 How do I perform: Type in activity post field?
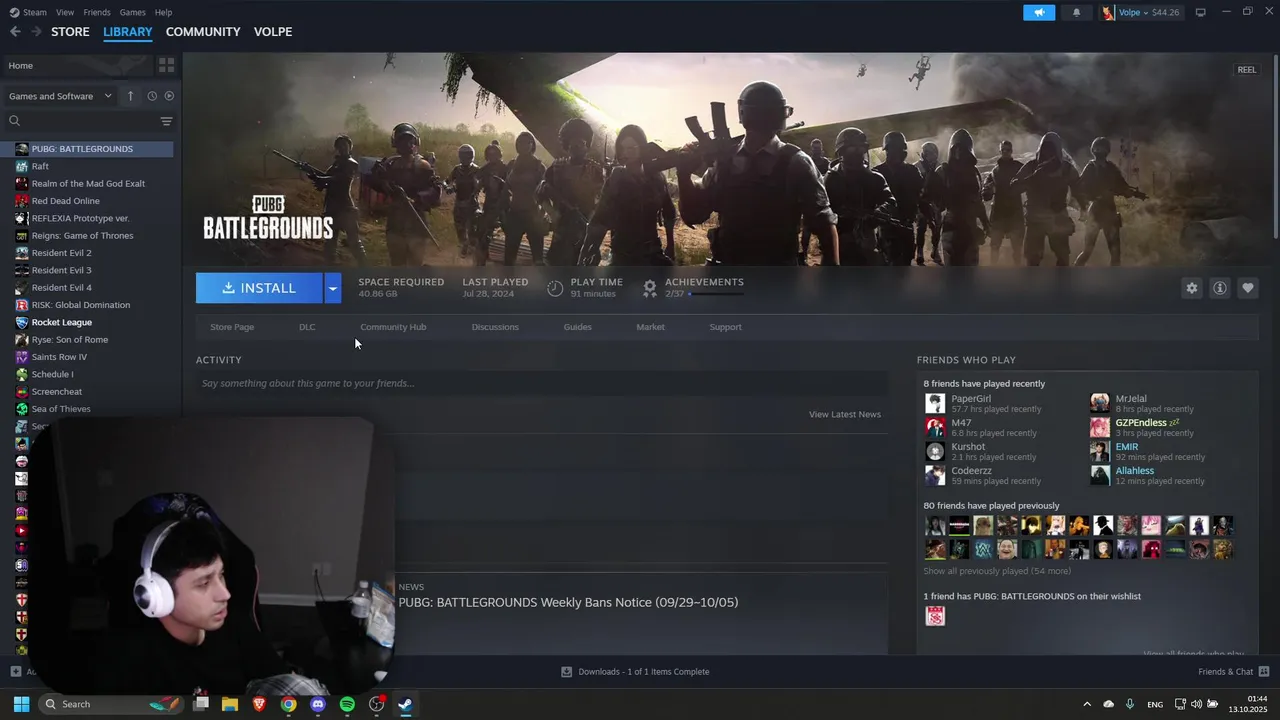[542, 383]
